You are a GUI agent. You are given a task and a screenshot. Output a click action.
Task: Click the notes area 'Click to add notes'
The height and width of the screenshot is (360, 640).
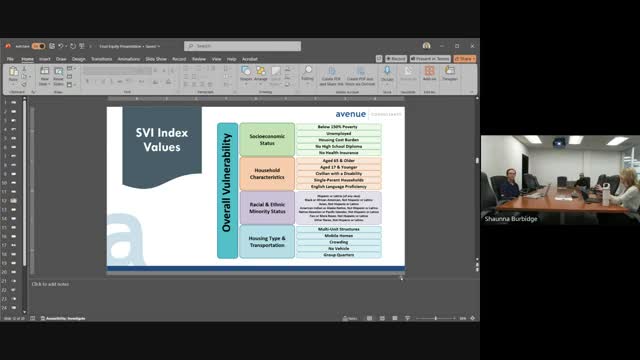[50, 284]
